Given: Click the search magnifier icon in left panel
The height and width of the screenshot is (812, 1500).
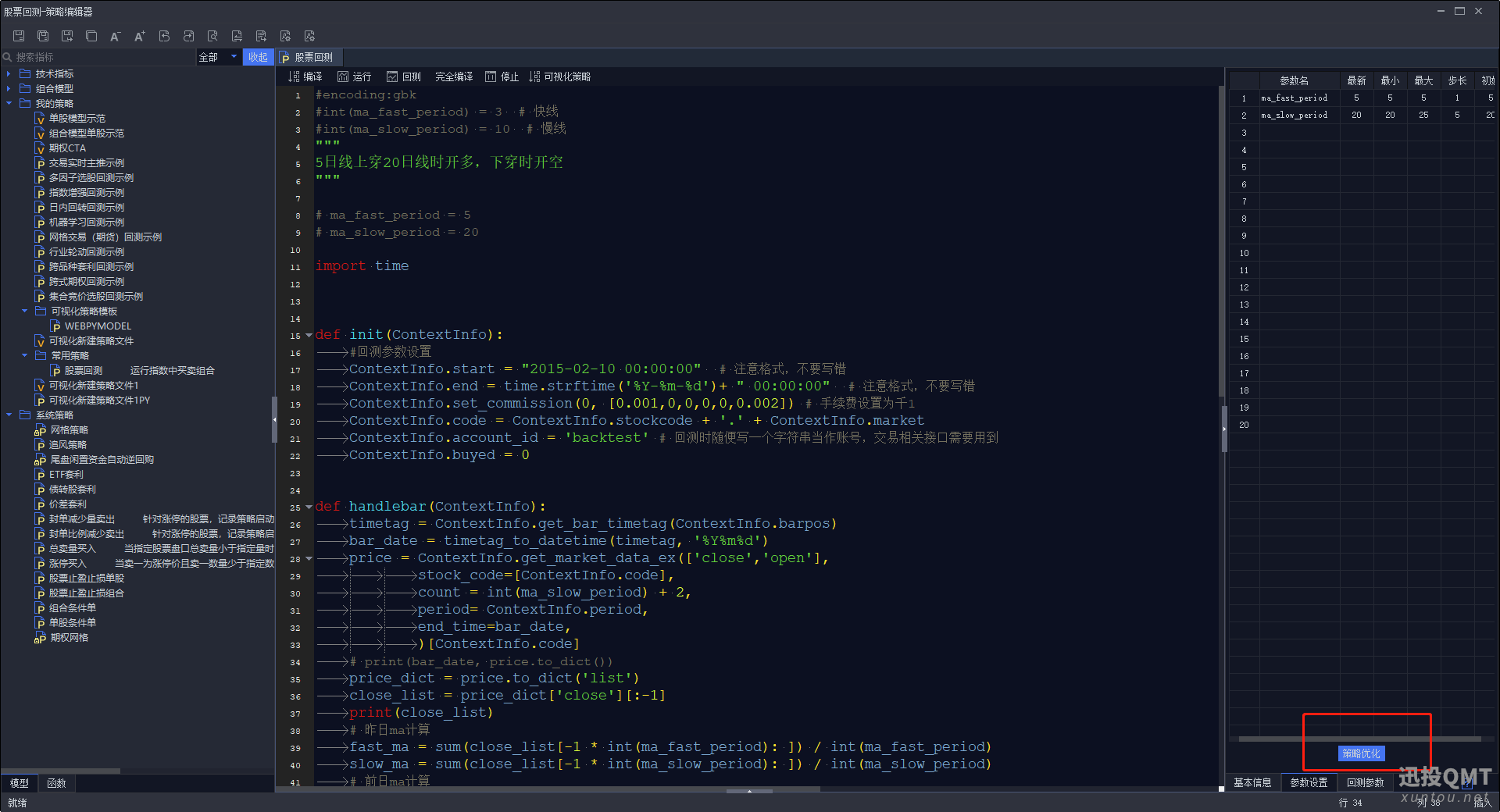Looking at the screenshot, I should tap(8, 57).
